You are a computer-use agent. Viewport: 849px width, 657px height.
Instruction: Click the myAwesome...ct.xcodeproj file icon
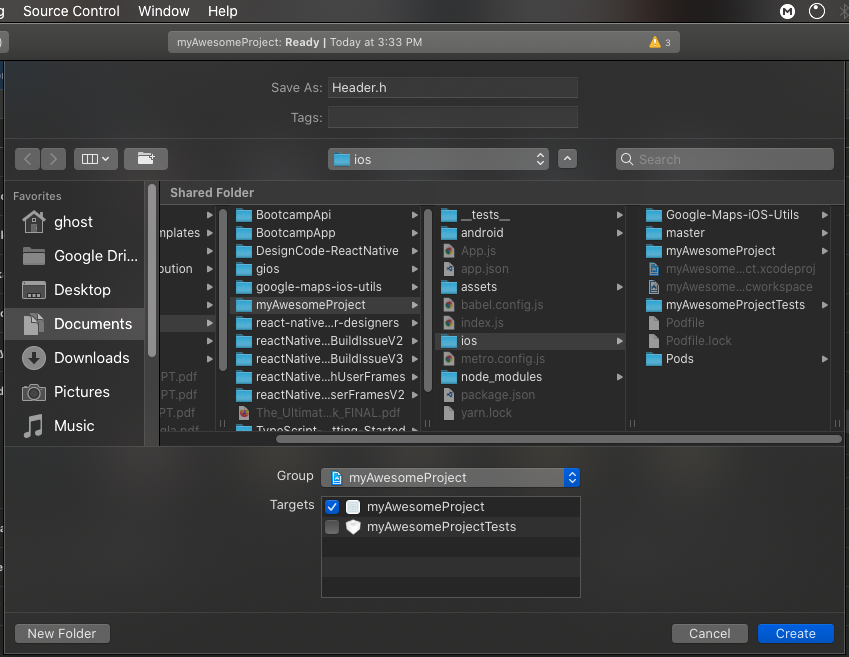654,269
